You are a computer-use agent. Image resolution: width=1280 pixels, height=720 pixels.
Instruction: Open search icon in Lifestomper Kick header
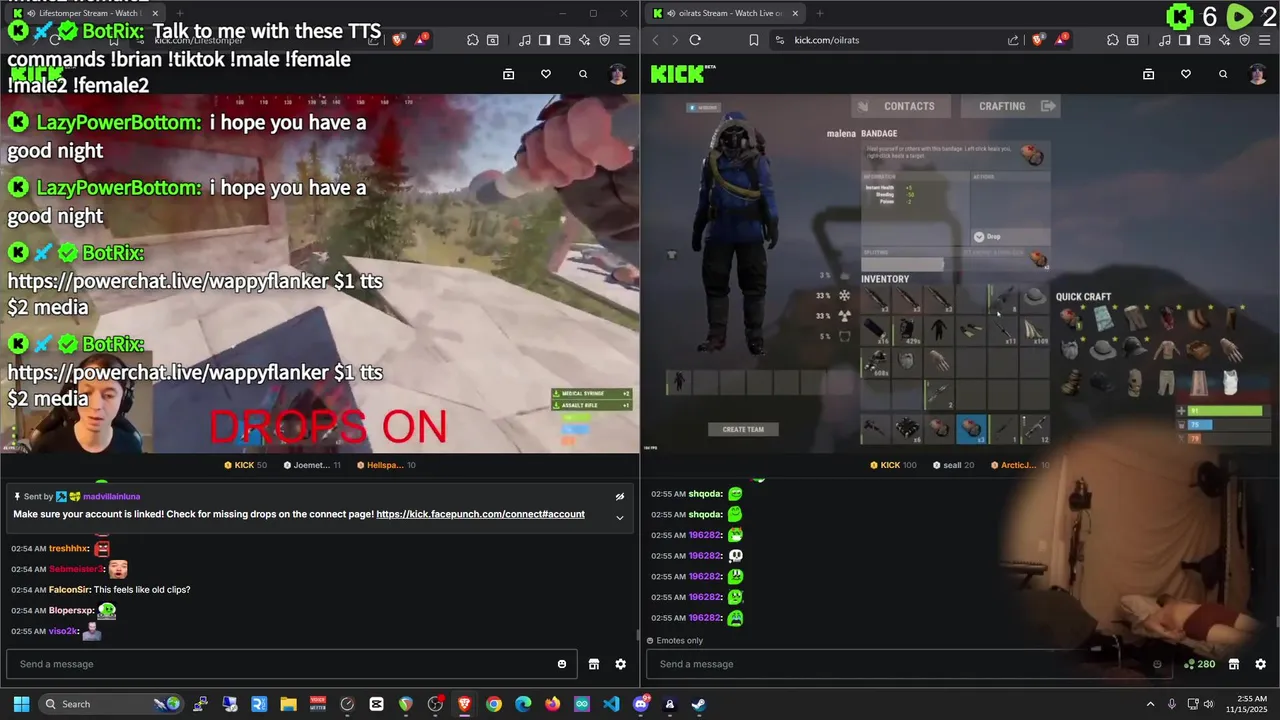point(583,74)
